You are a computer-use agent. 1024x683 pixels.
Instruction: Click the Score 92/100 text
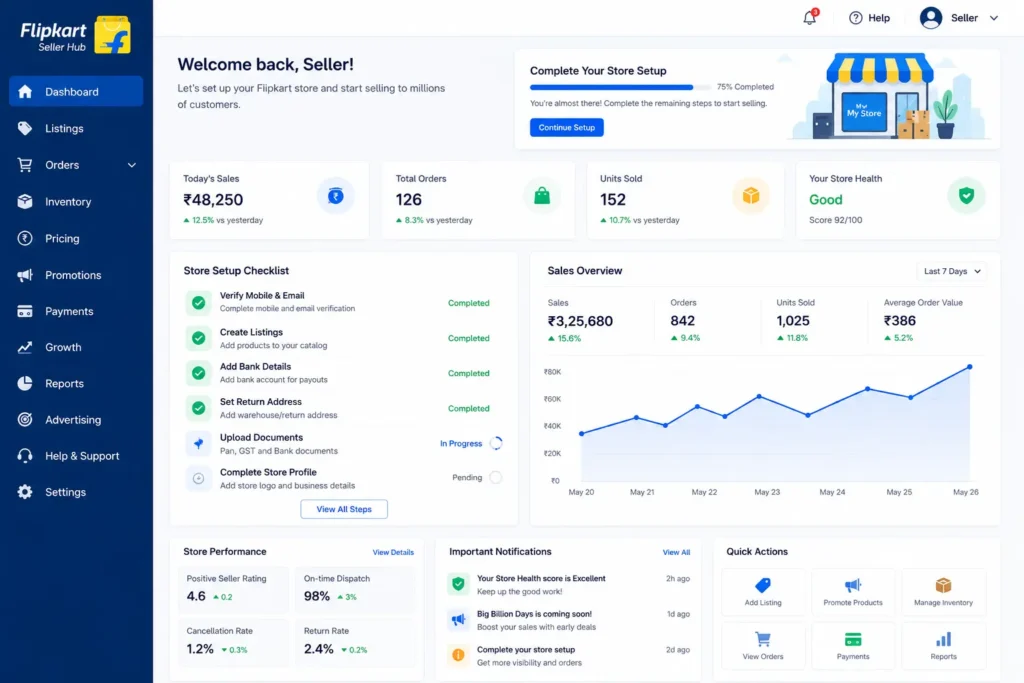835,220
